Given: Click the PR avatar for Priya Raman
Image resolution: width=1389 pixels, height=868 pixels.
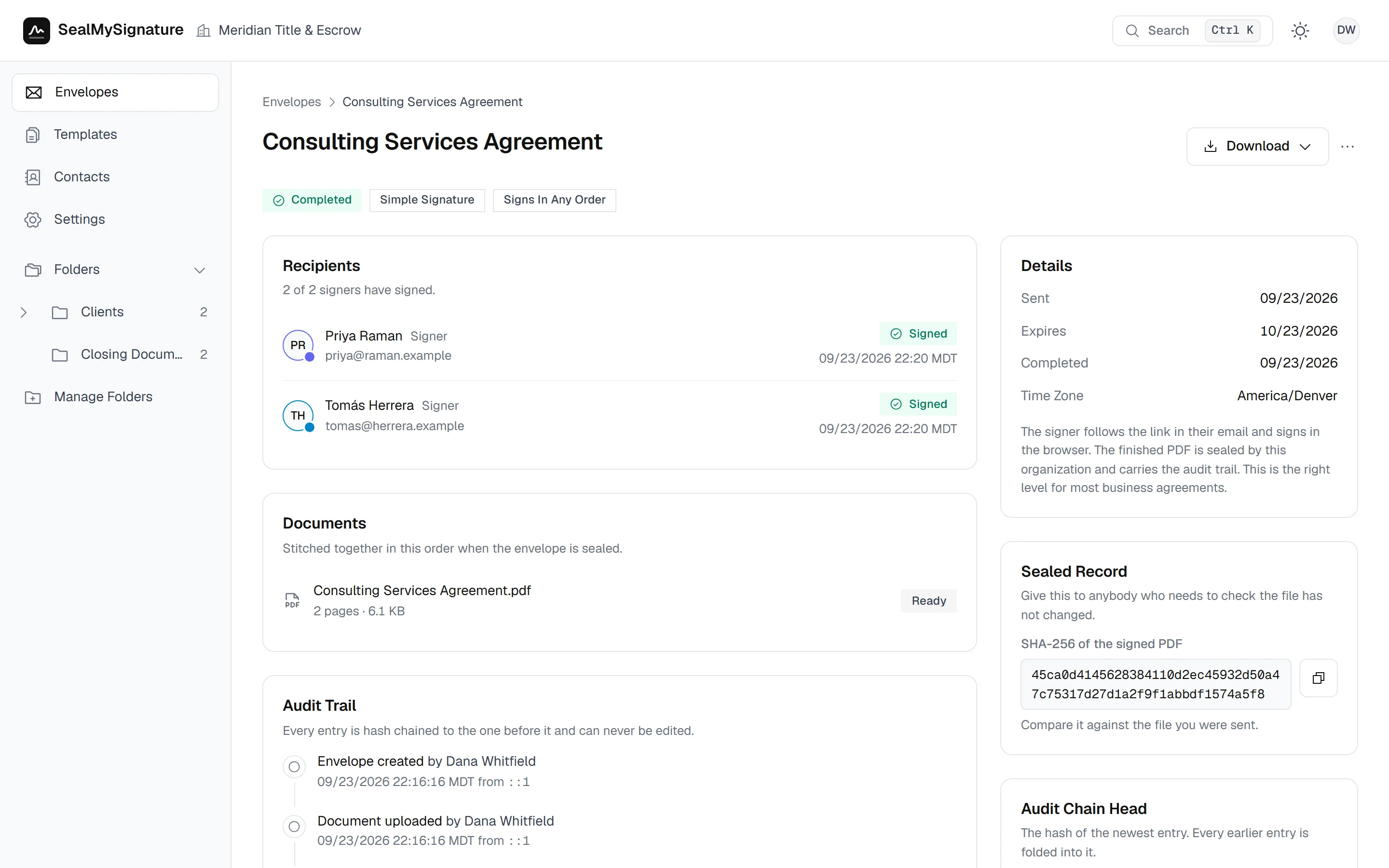Looking at the screenshot, I should click(x=298, y=345).
